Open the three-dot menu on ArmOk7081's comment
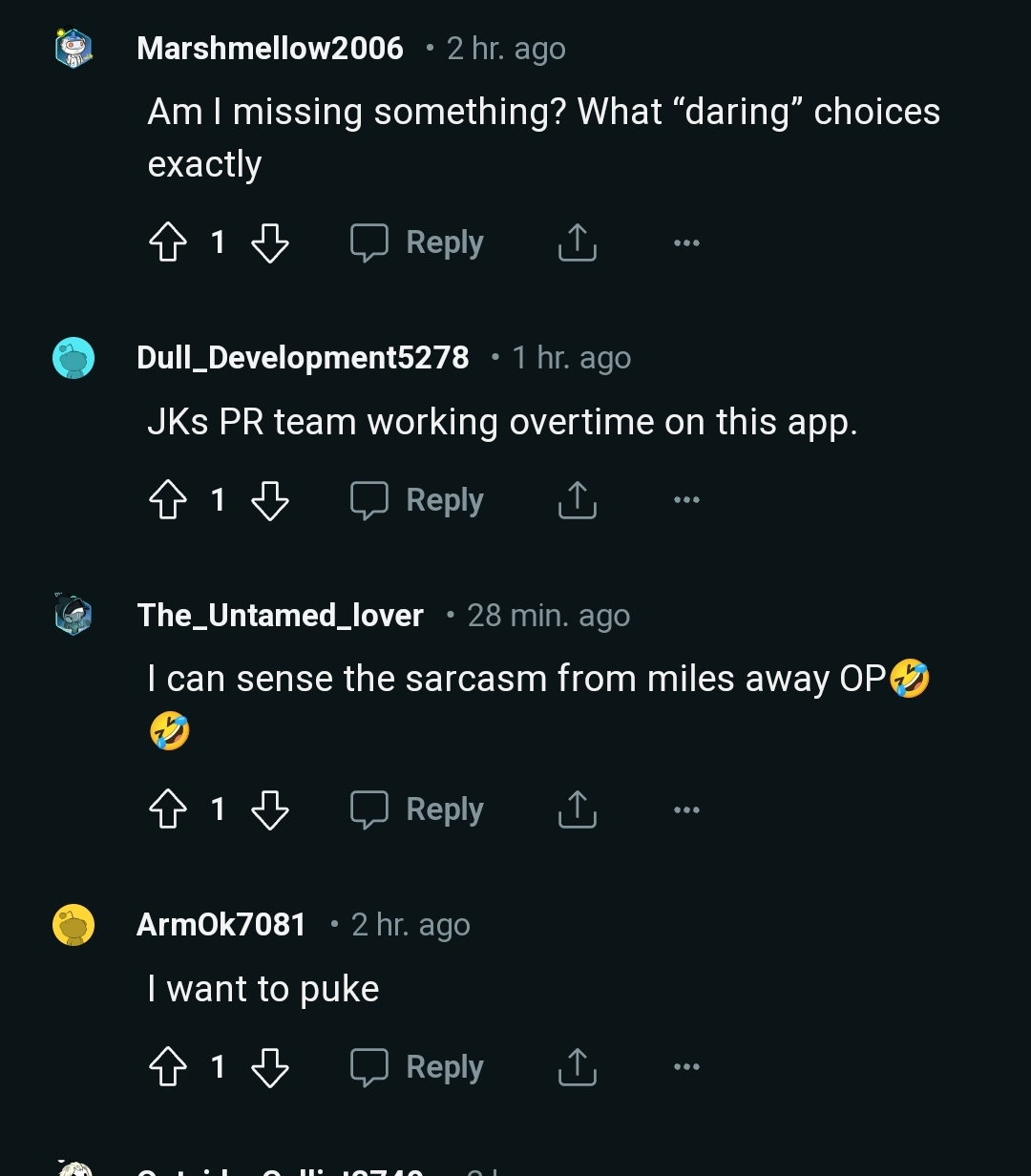The image size is (1031, 1176). tap(686, 1066)
